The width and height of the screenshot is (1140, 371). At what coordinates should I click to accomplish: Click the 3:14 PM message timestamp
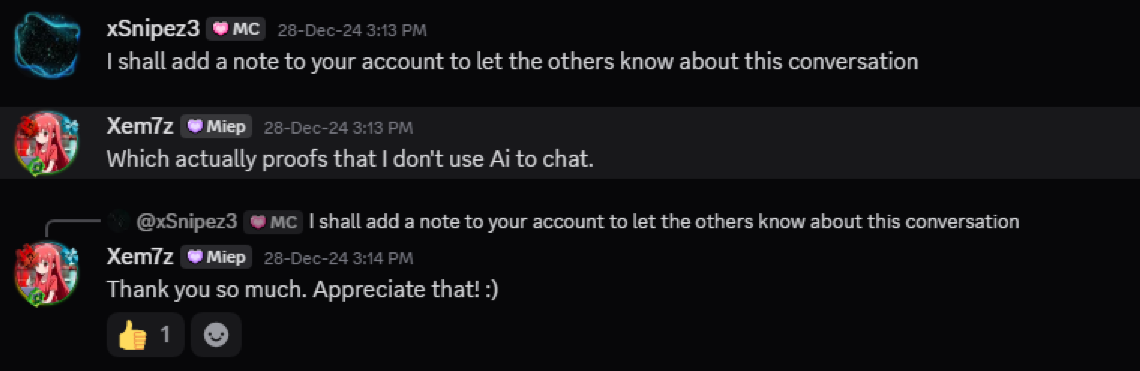338,258
